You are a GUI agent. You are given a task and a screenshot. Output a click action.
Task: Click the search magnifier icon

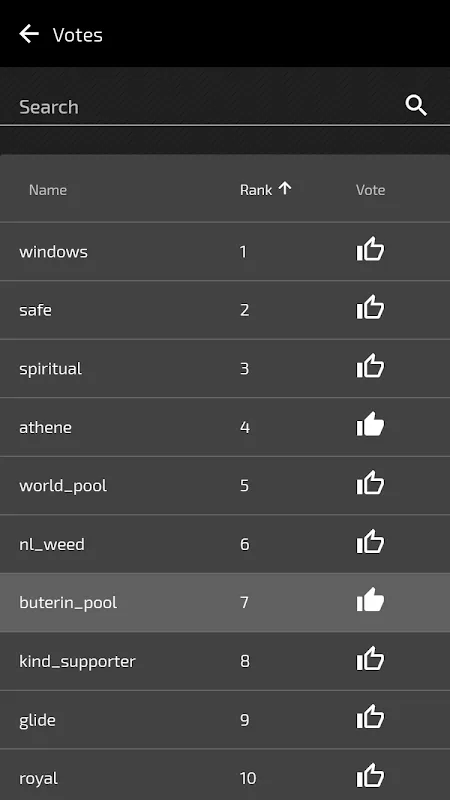(416, 106)
